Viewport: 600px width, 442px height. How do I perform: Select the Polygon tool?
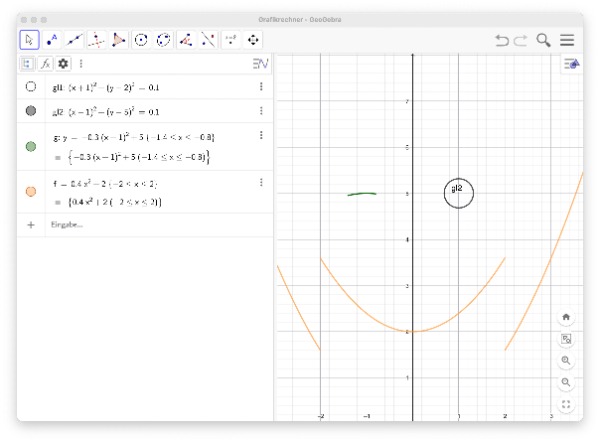pyautogui.click(x=119, y=40)
